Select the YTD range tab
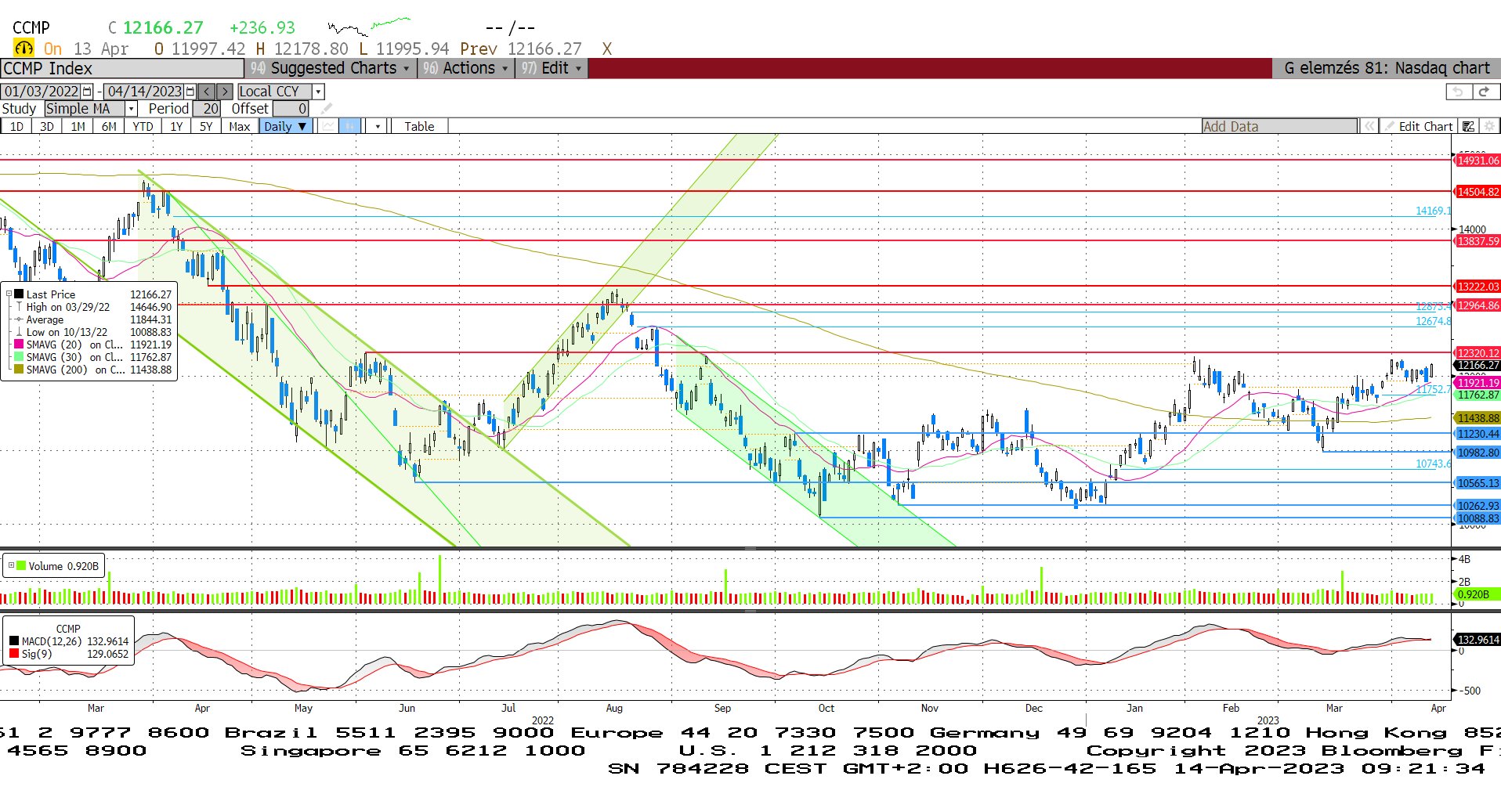 click(143, 126)
